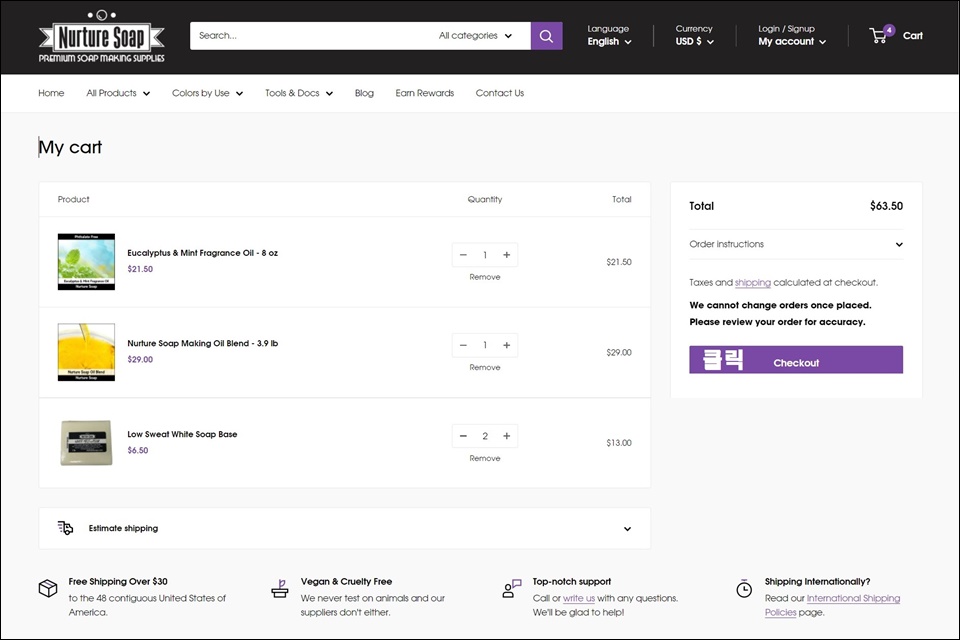
Task: Open the All categories search dropdown
Action: pos(475,36)
